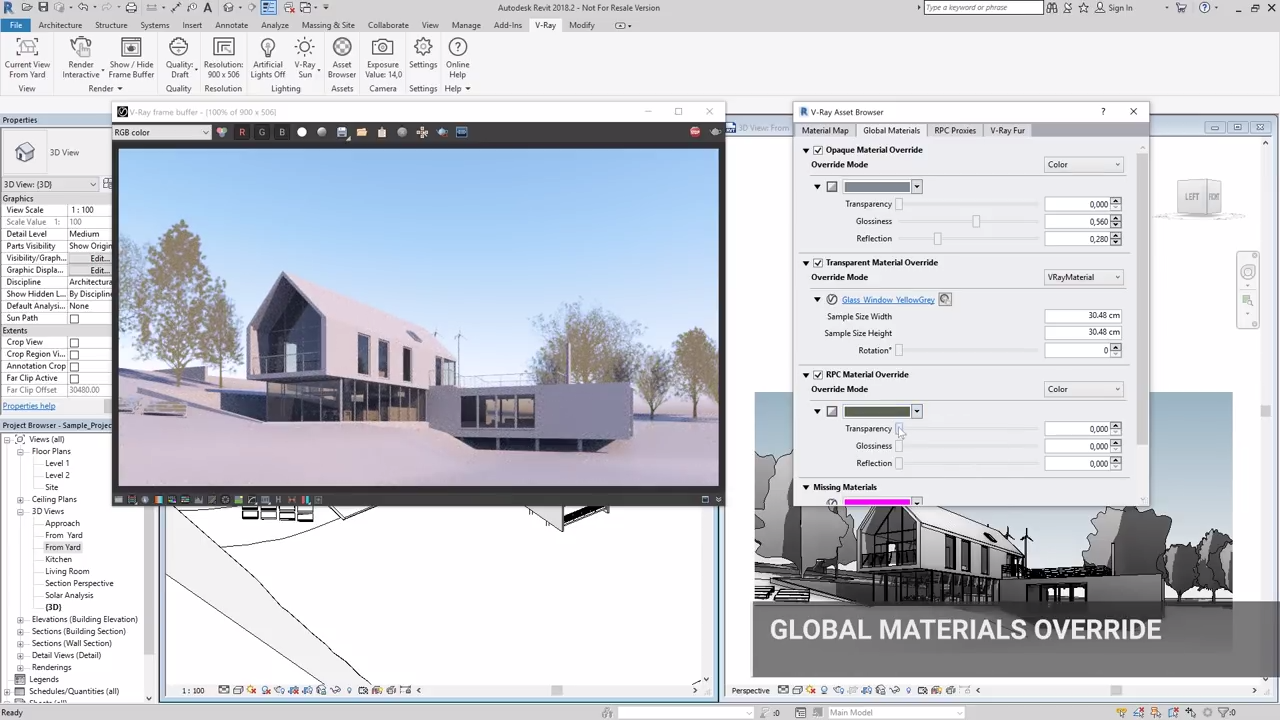Enable the Sun Path checkbox

pyautogui.click(x=74, y=319)
